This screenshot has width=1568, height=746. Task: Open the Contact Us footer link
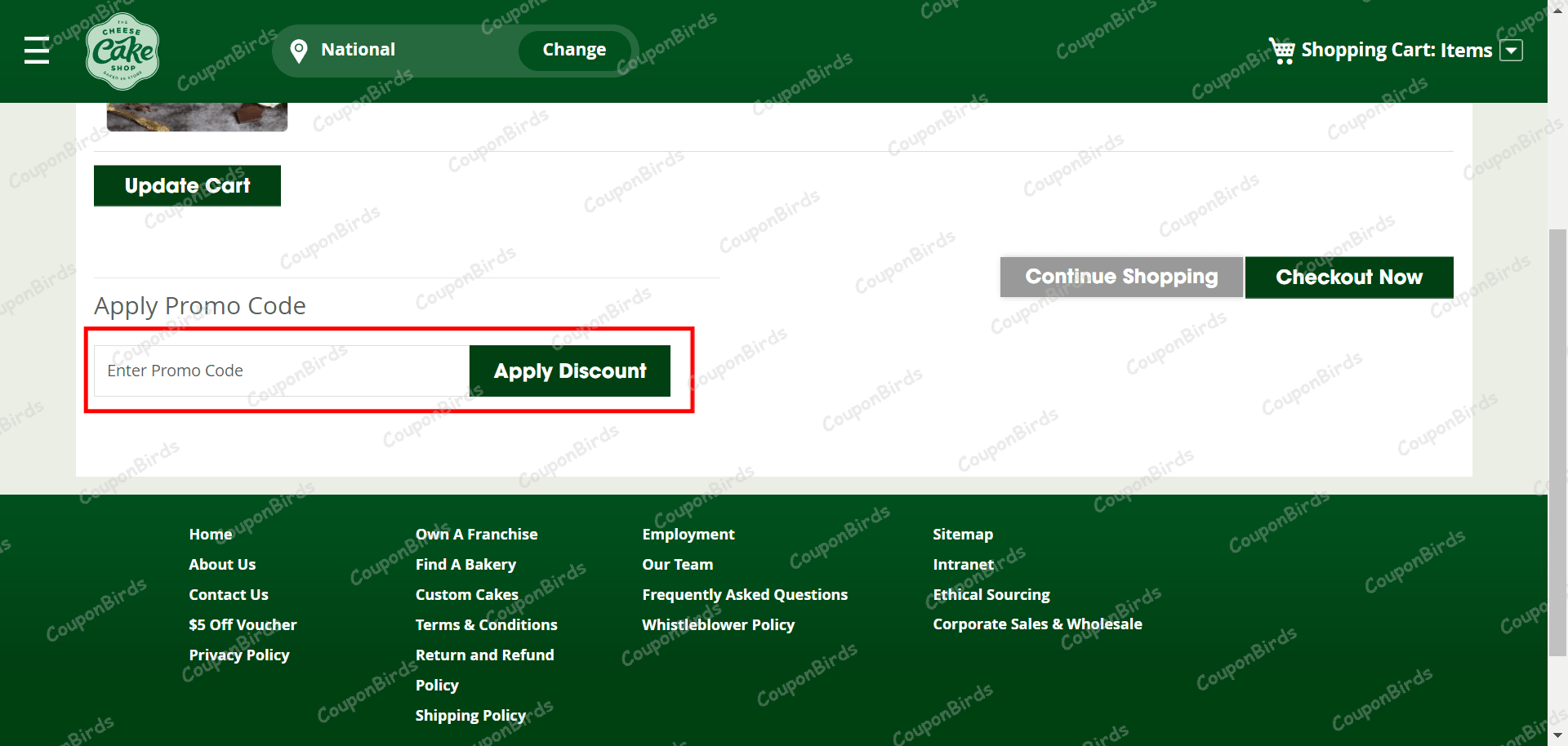229,595
